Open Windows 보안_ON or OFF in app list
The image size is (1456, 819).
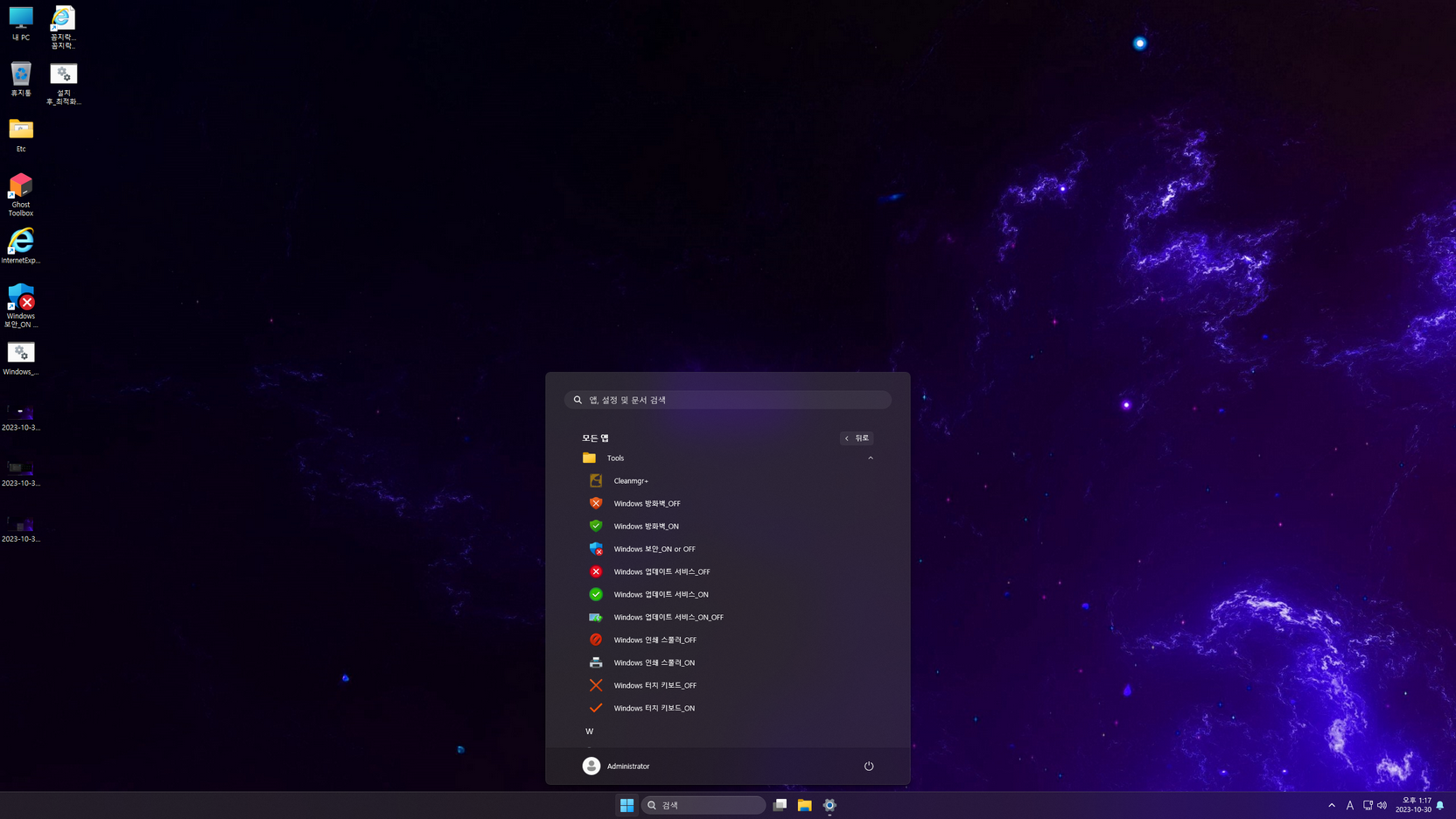pos(727,549)
